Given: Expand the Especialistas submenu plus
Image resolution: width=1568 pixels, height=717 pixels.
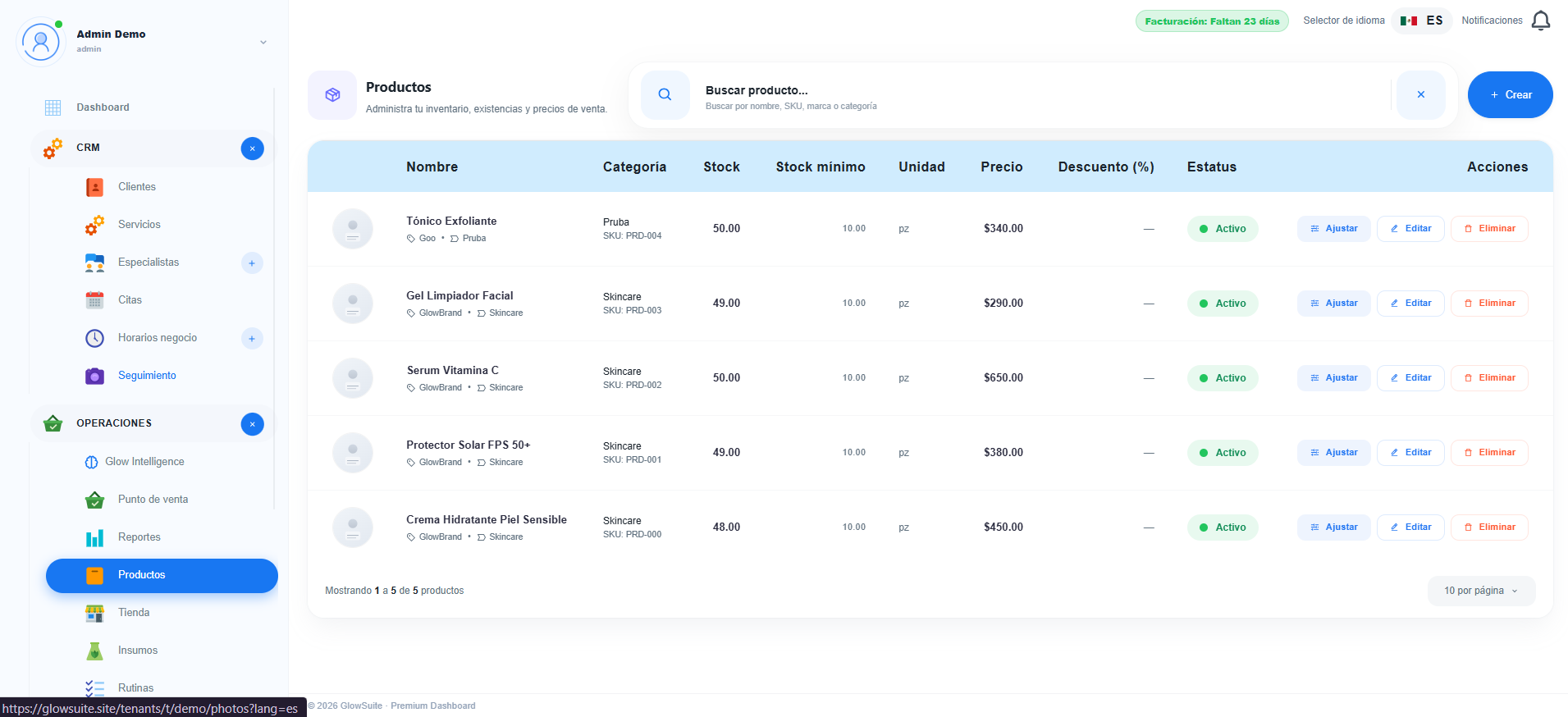Looking at the screenshot, I should (x=252, y=263).
